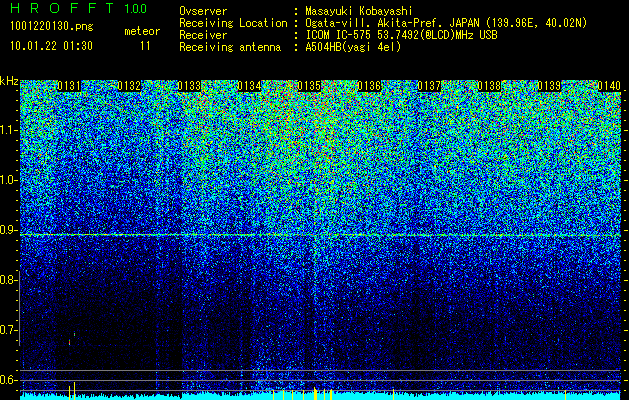Click the 0131 time marker
Viewport: 629px width, 400px height.
tap(69, 86)
